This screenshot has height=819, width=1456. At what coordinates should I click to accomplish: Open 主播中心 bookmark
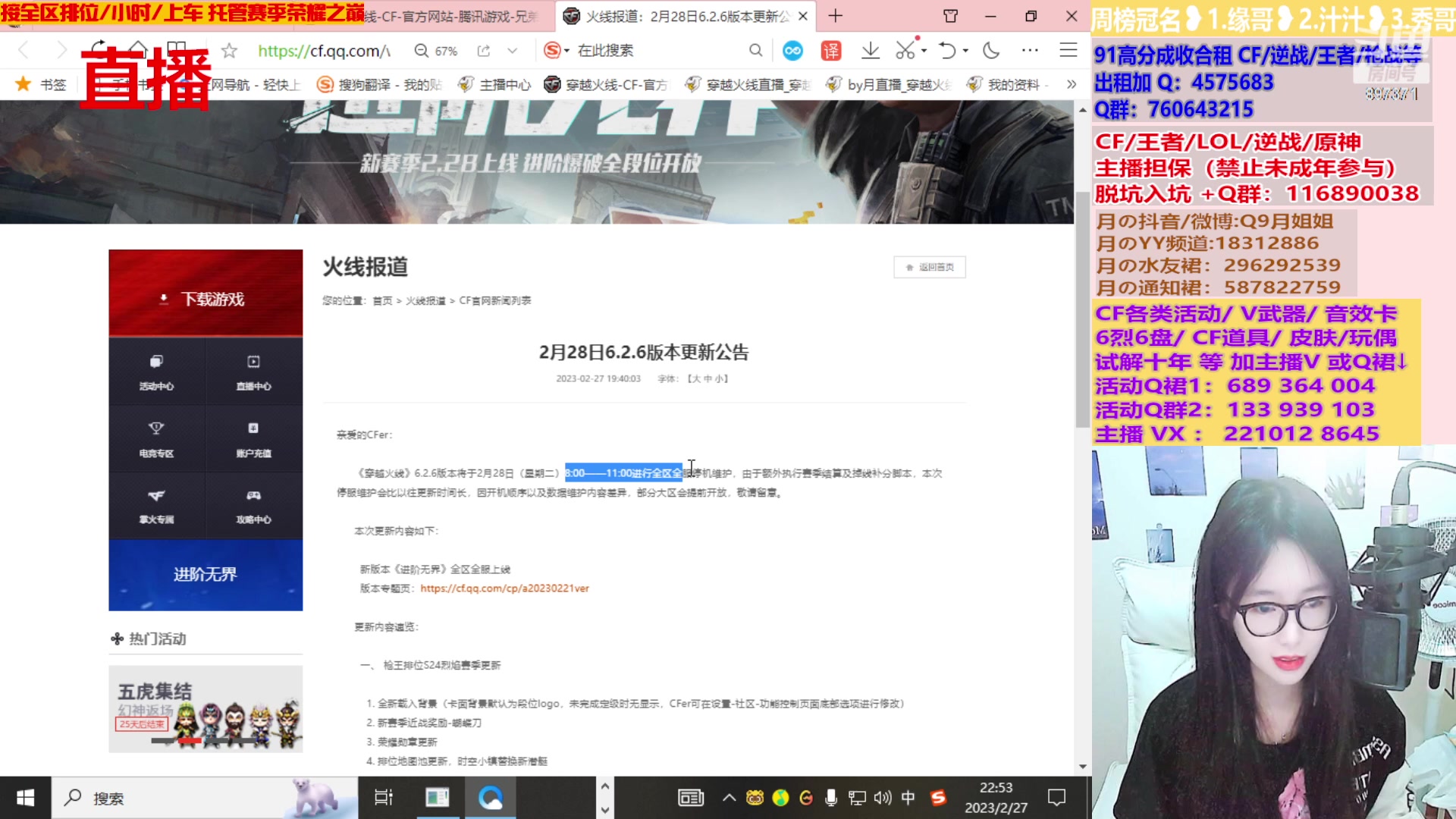(x=494, y=84)
